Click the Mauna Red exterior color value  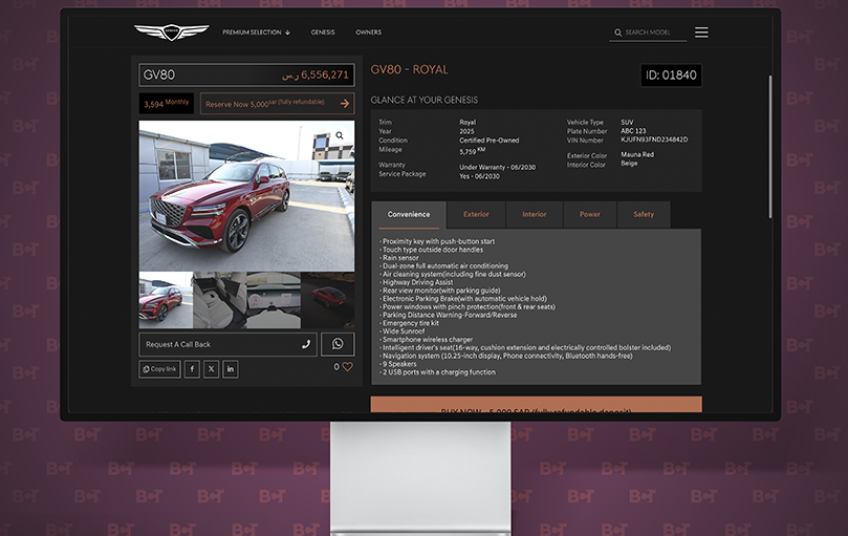(637, 155)
